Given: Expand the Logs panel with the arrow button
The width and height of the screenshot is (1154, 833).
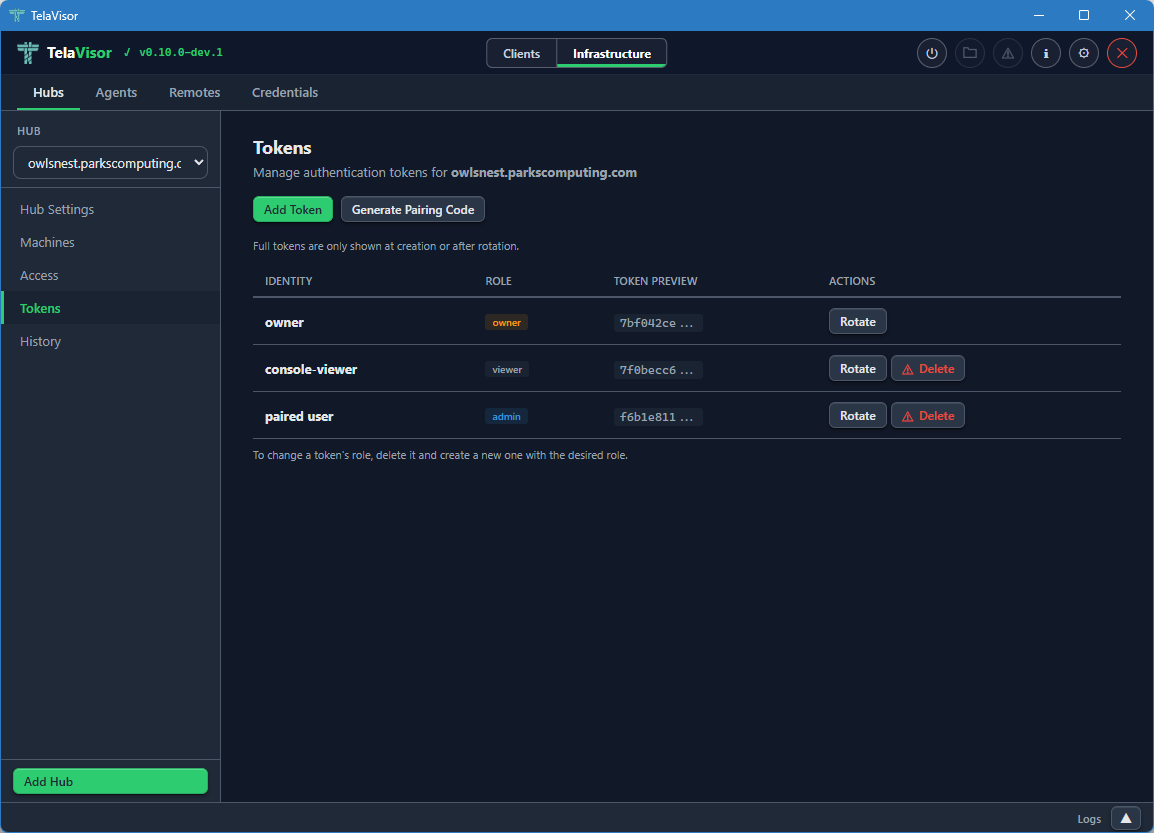Looking at the screenshot, I should click(1125, 818).
